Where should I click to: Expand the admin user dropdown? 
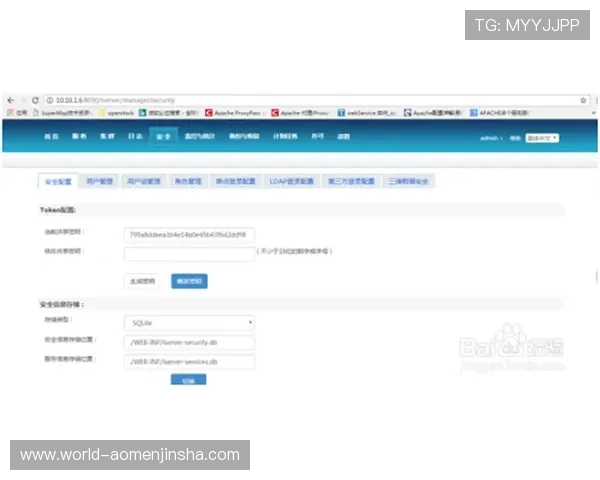click(494, 137)
